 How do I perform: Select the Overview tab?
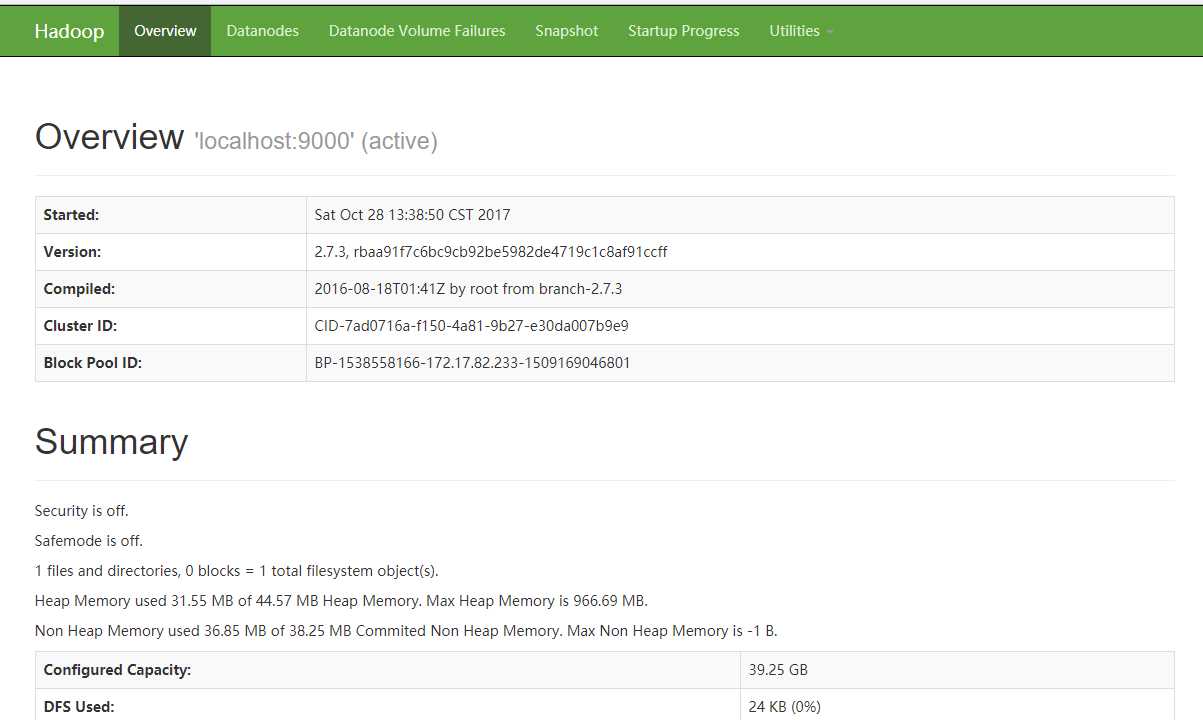point(165,31)
